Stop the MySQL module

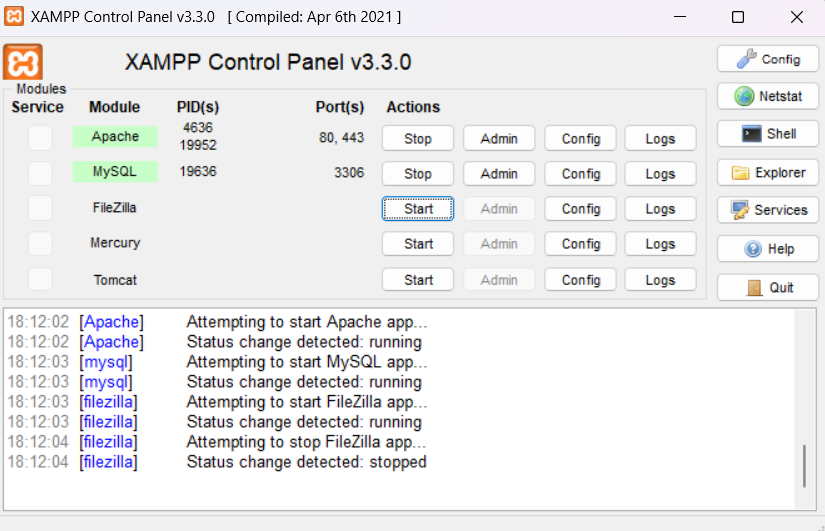click(x=418, y=174)
